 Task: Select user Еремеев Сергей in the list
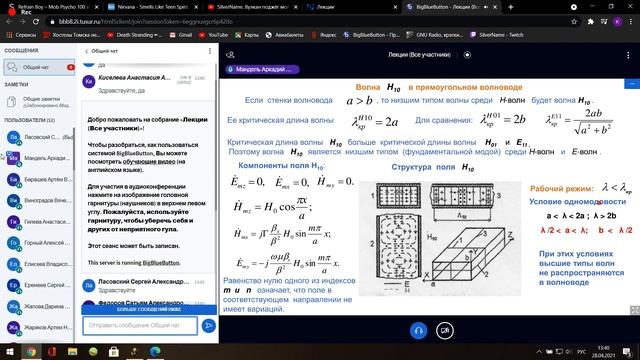[39, 285]
